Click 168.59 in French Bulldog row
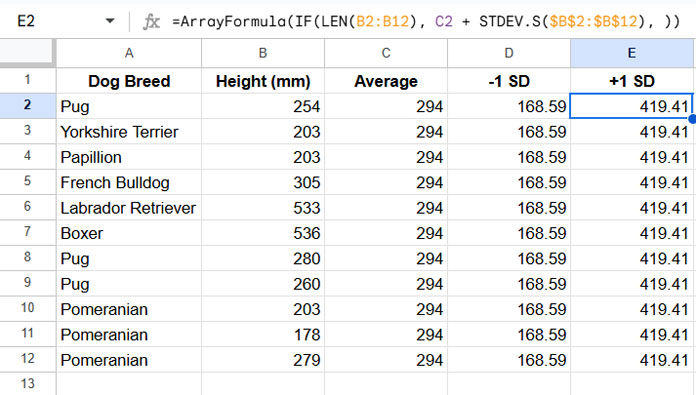 click(509, 182)
